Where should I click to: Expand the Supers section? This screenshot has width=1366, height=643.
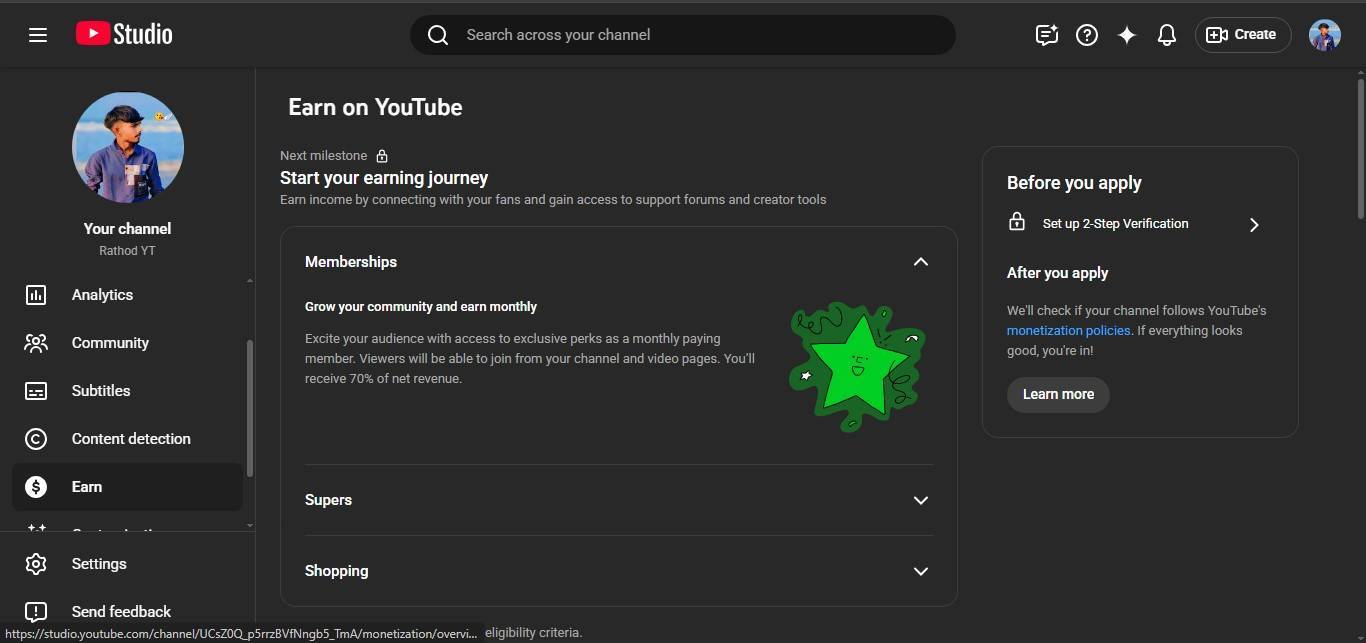tap(920, 500)
